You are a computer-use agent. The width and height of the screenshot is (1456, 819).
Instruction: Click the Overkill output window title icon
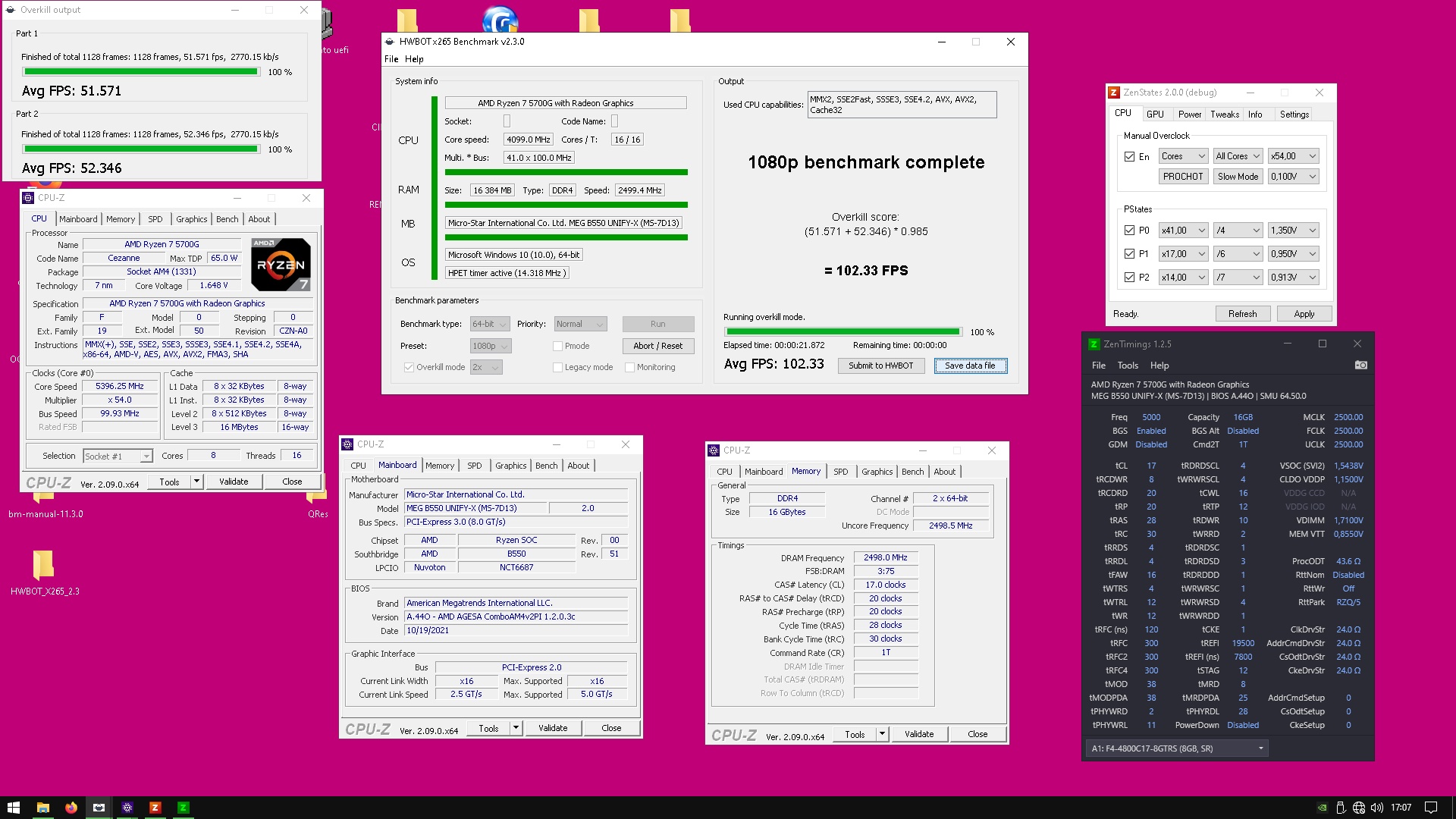pyautogui.click(x=11, y=10)
